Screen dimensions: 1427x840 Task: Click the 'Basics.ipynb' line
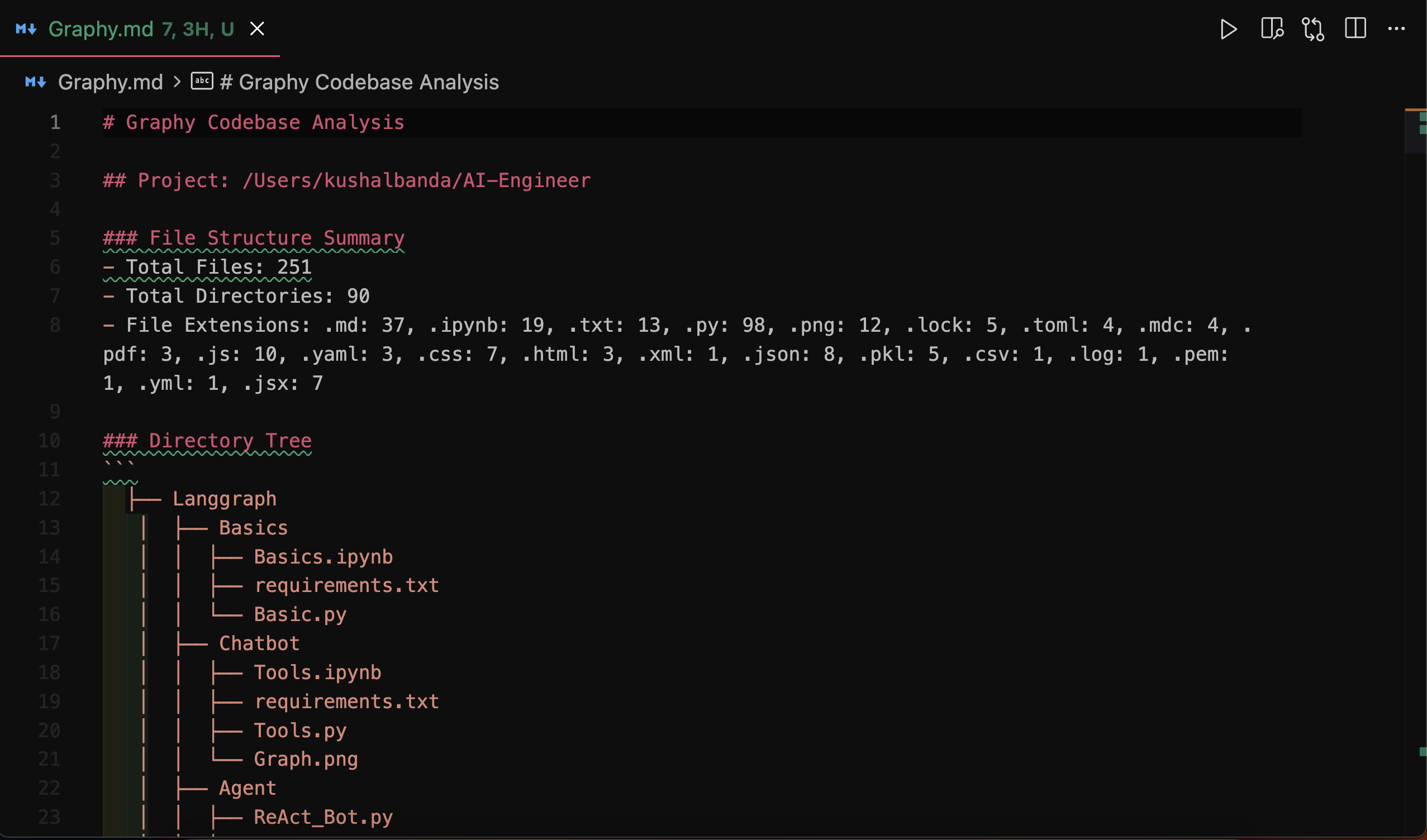pyautogui.click(x=324, y=557)
